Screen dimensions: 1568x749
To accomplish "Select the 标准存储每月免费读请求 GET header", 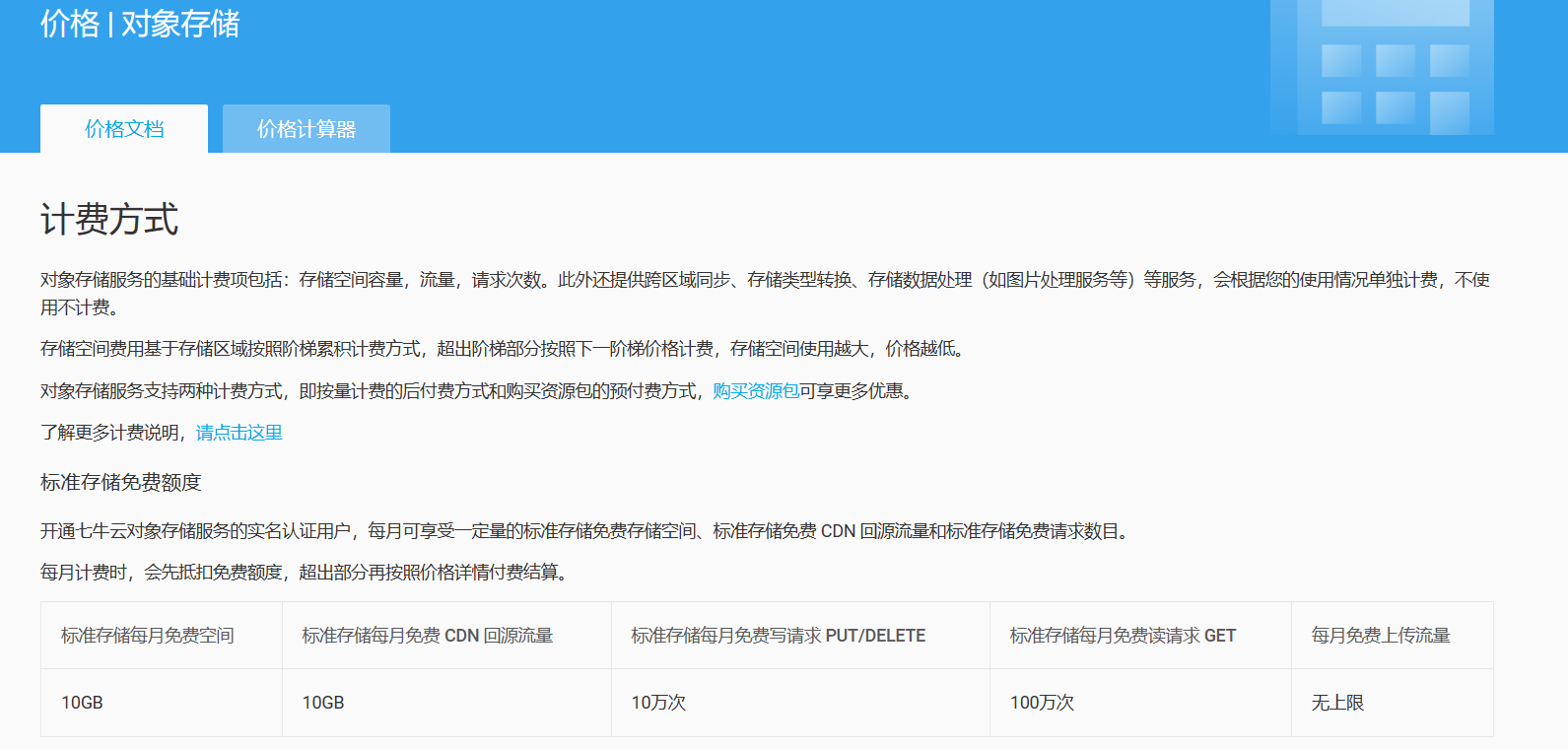I will click(1140, 636).
